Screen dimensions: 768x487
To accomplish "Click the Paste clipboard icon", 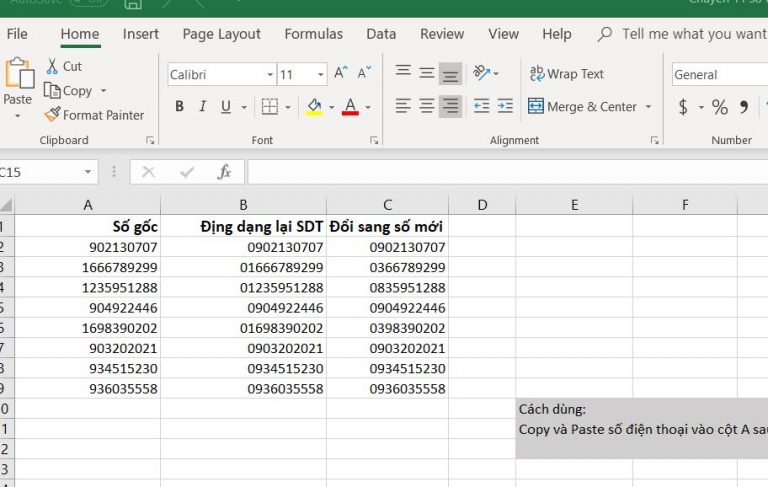I will (19, 73).
